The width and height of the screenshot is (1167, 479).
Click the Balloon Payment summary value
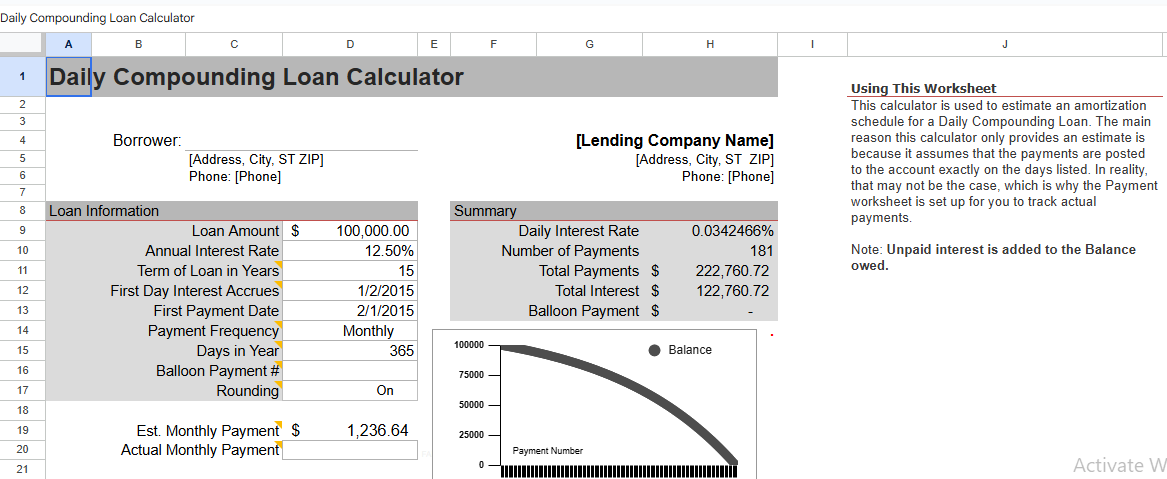coord(710,311)
